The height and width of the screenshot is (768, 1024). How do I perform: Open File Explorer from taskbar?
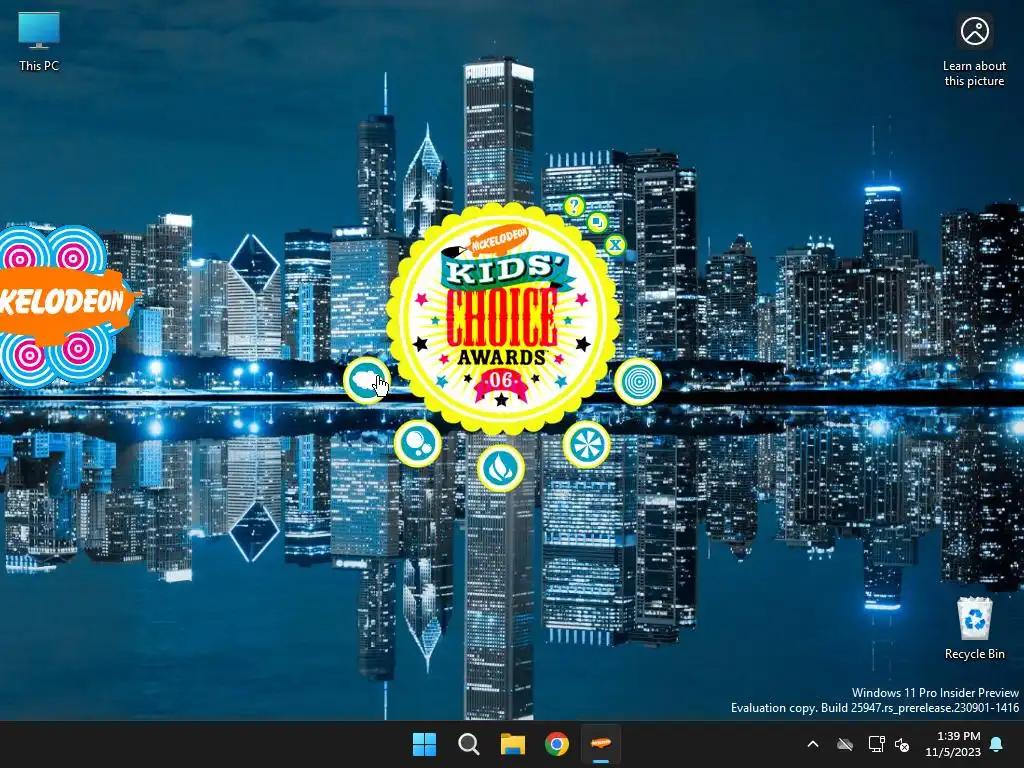pos(513,744)
